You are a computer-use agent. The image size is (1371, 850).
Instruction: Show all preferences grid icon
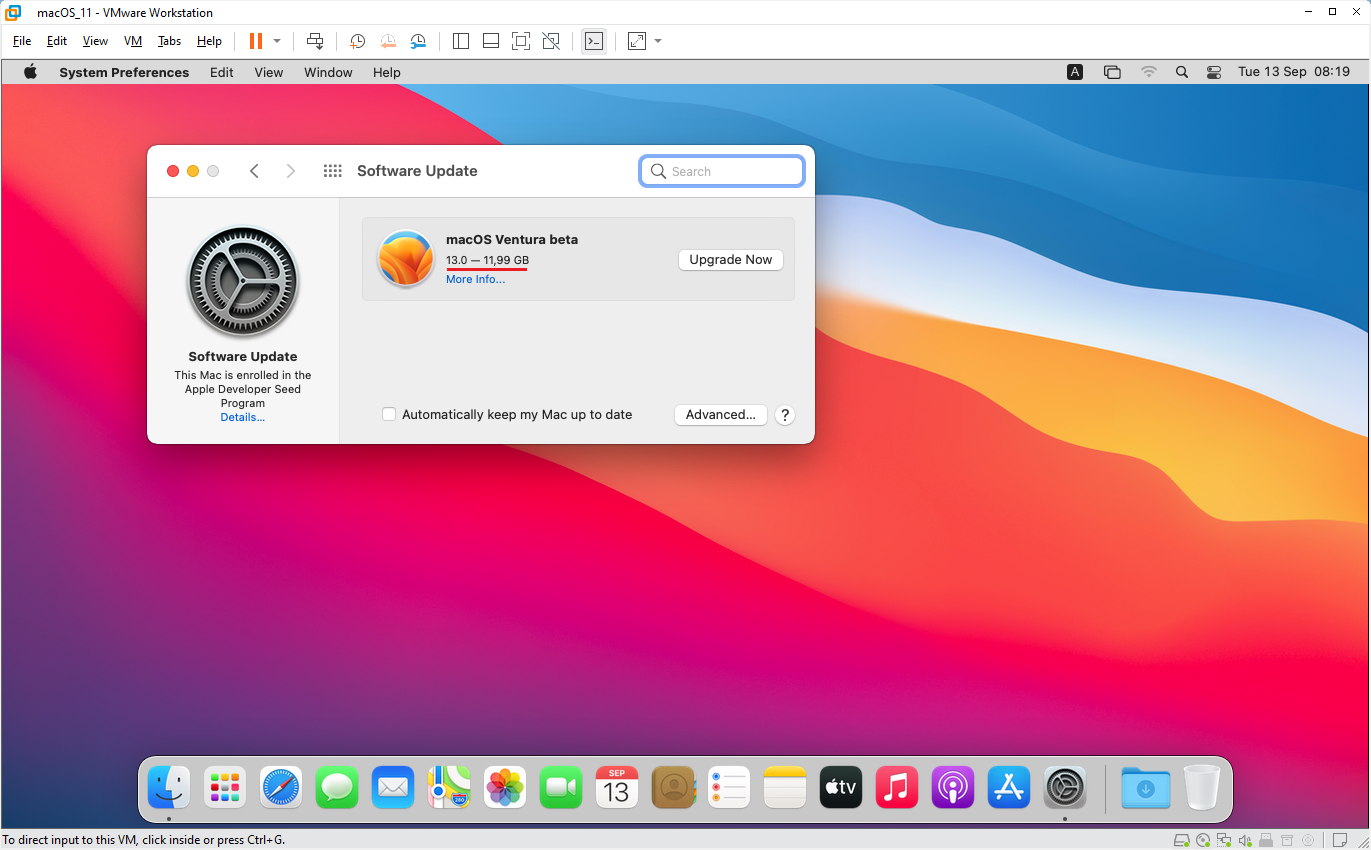pyautogui.click(x=333, y=171)
